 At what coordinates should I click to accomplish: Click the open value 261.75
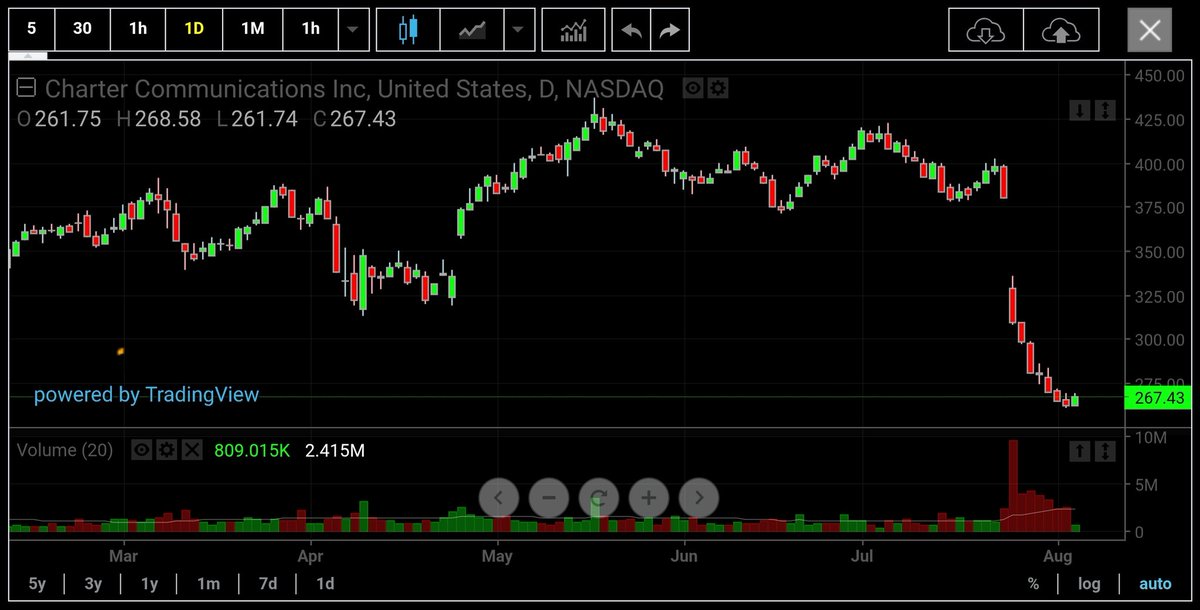pyautogui.click(x=67, y=119)
